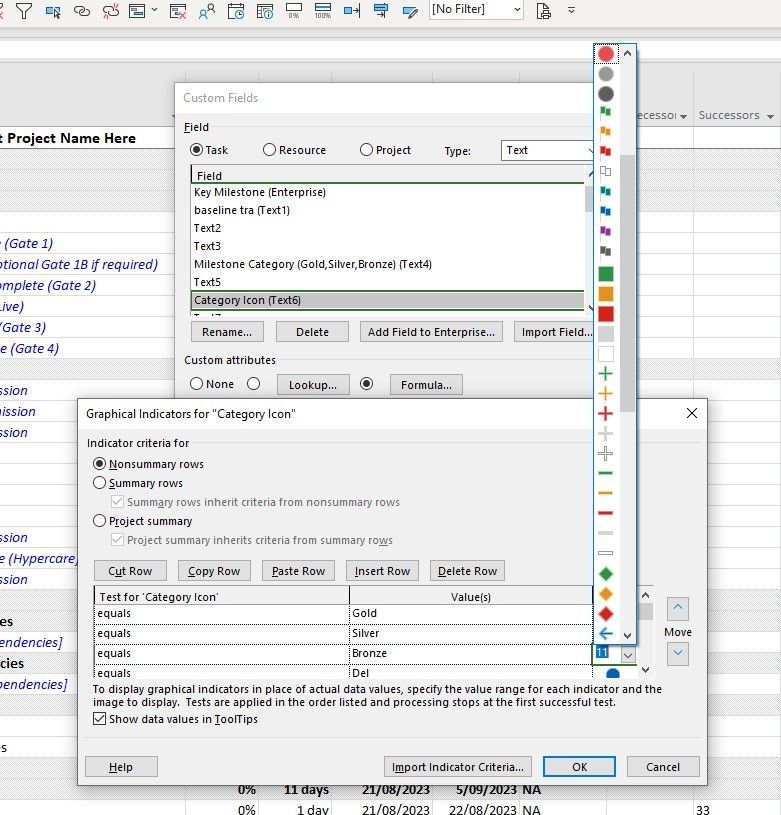The image size is (781, 815).
Task: Open dropdown arrow beside task view icon
Action: [154, 10]
